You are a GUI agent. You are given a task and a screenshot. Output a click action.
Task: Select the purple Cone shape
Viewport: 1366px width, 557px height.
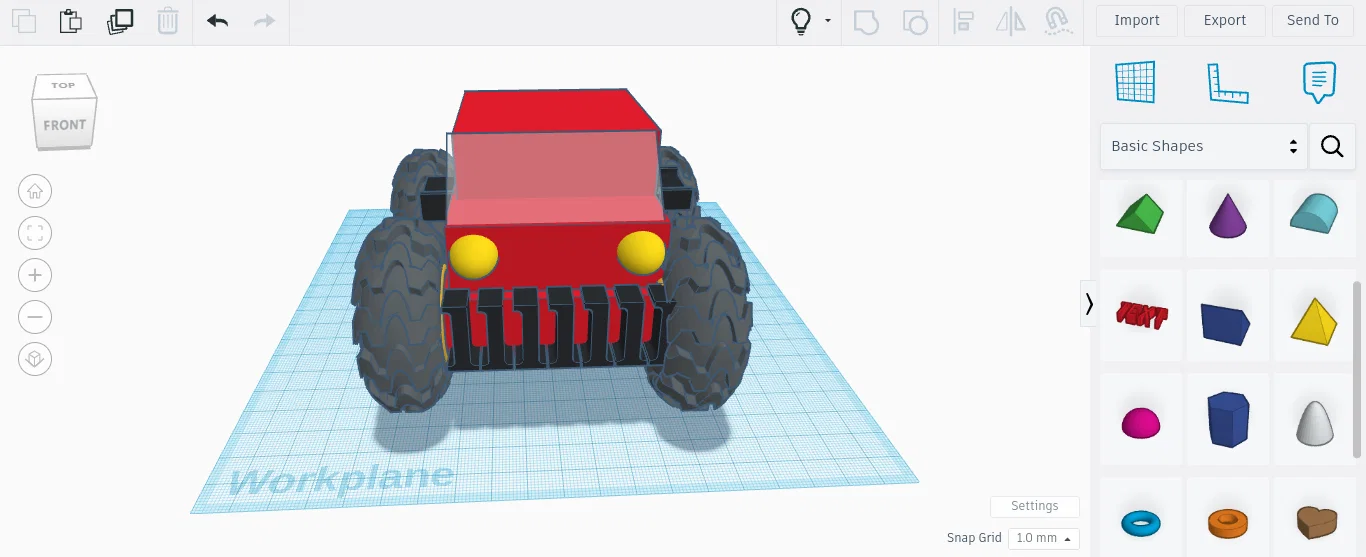coord(1228,214)
